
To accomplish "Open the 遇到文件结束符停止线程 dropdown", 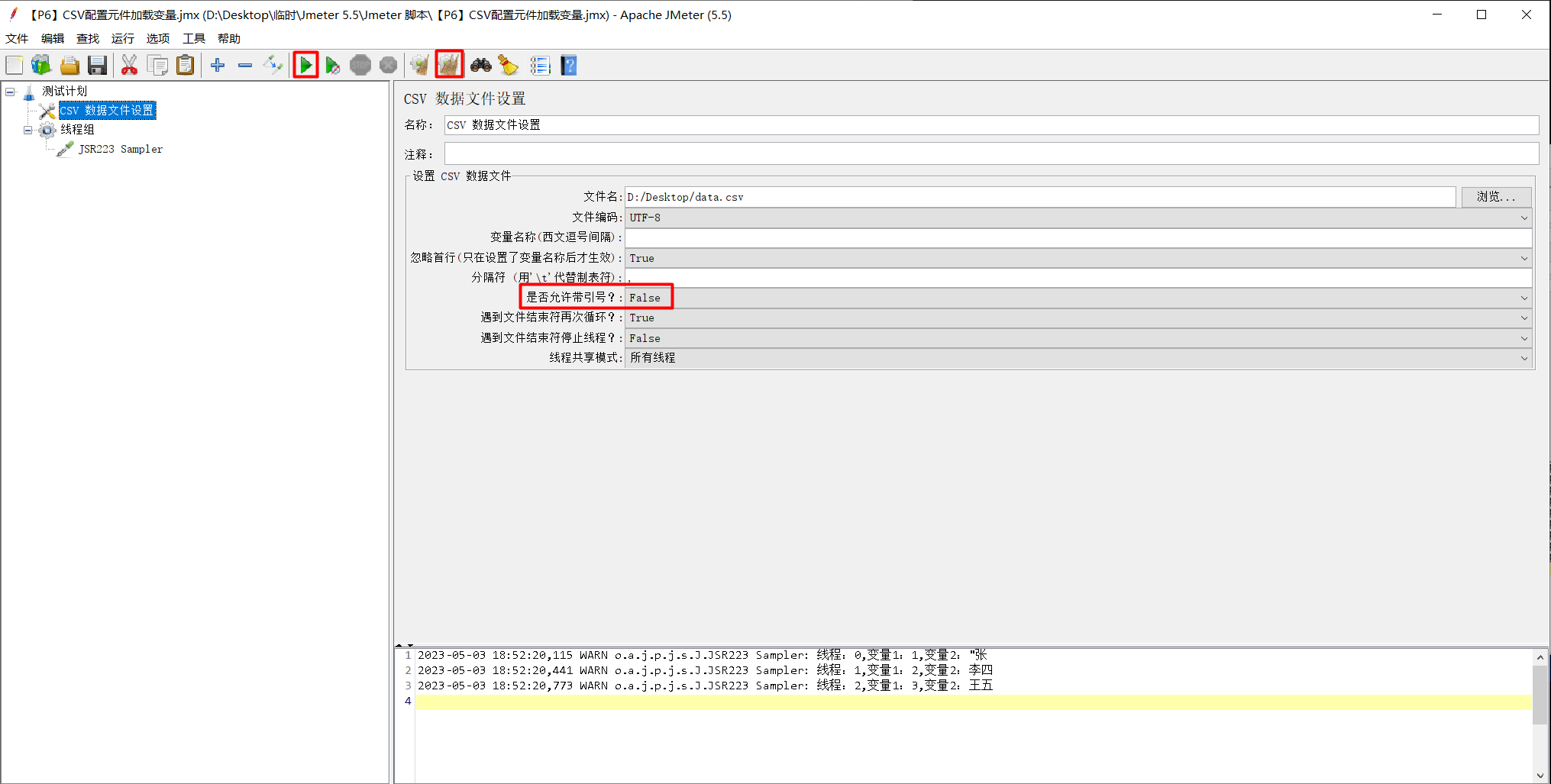I will (1078, 338).
